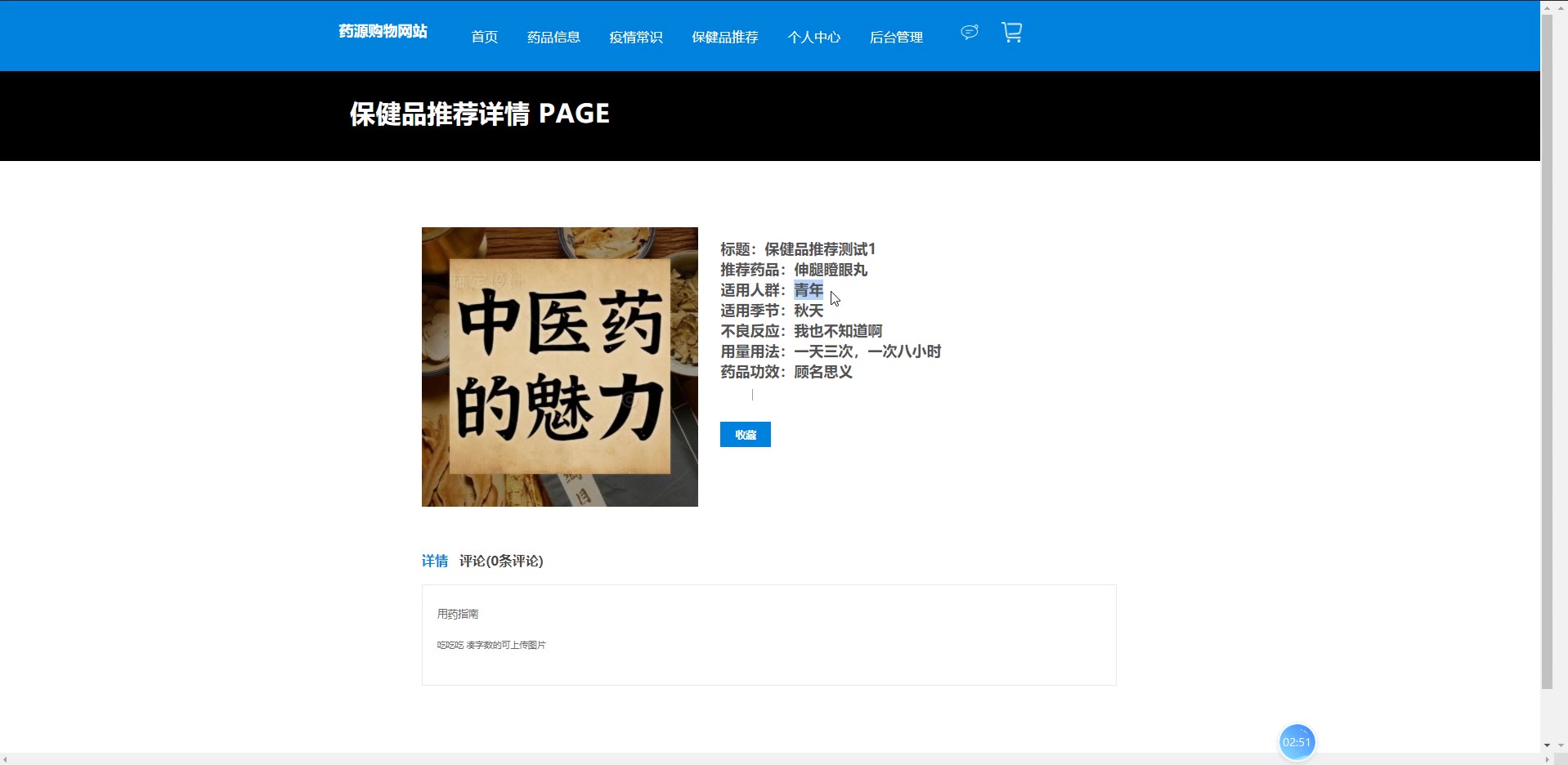Click the 收藏 button
This screenshot has width=1568, height=765.
pos(746,435)
